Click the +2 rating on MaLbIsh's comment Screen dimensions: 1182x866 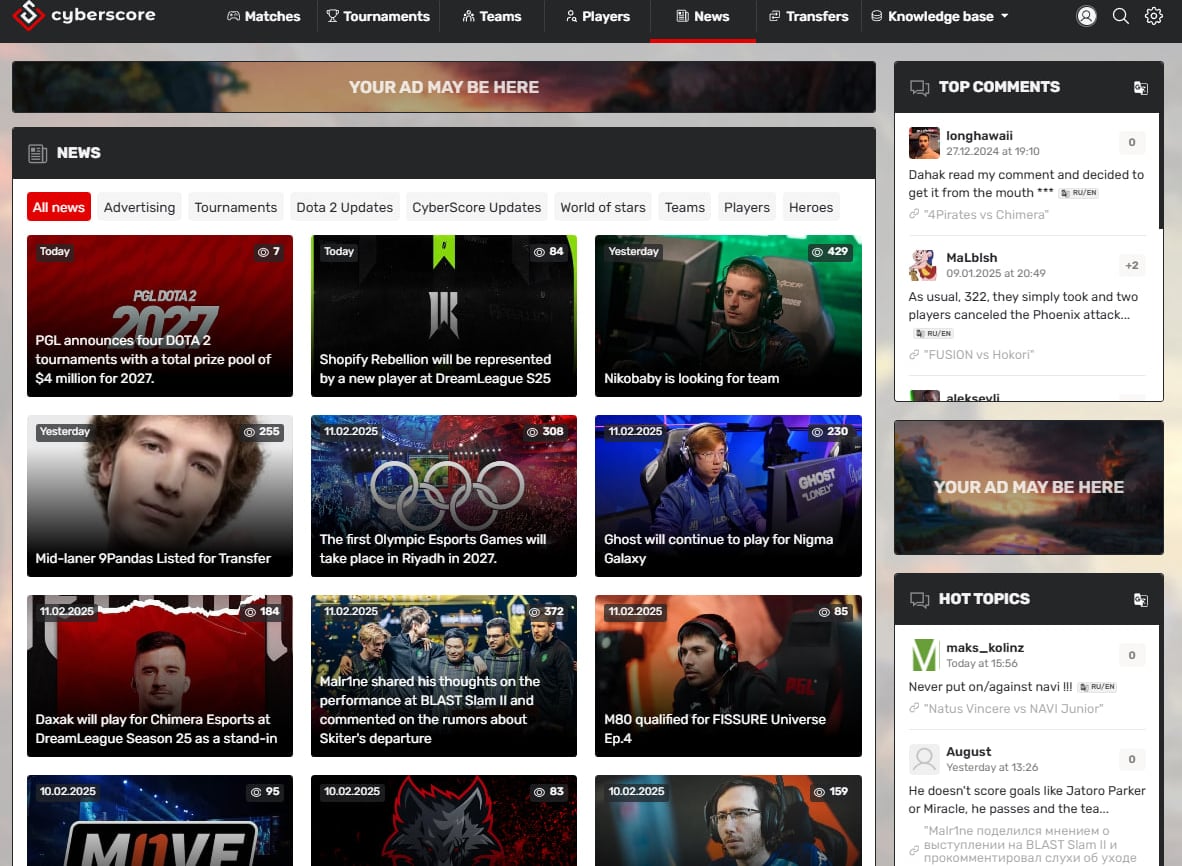pyautogui.click(x=1131, y=265)
